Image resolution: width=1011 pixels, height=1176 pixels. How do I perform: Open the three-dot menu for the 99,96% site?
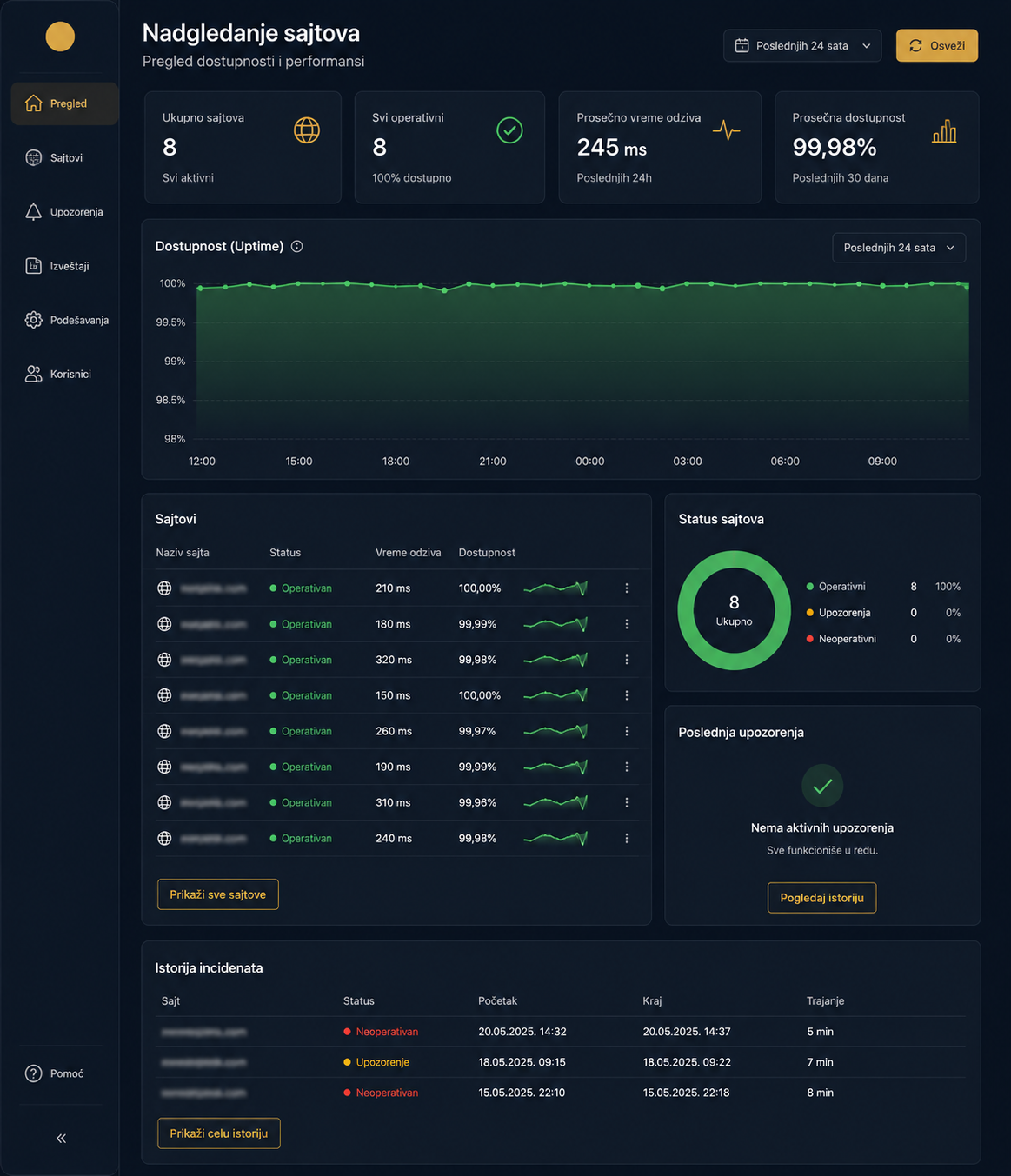627,802
